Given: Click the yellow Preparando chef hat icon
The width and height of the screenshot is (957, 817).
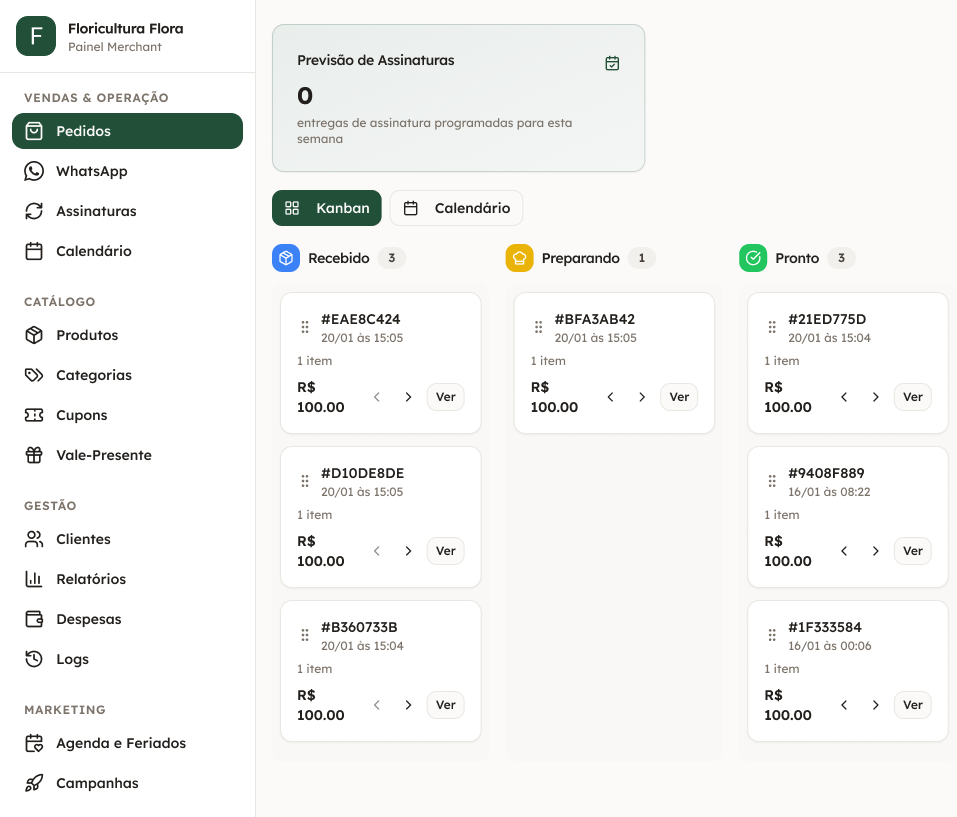Looking at the screenshot, I should (x=519, y=258).
